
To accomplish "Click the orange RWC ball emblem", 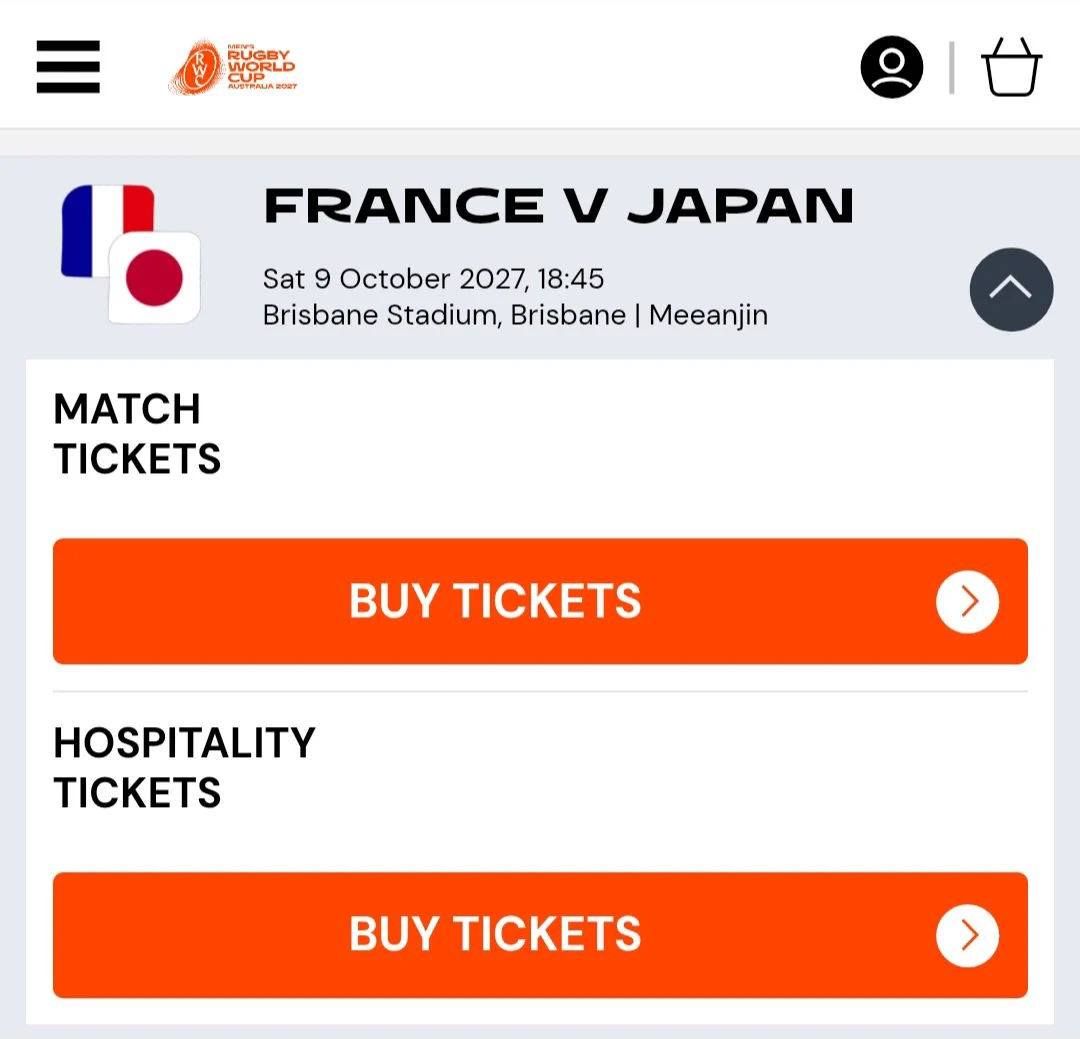I will point(196,67).
